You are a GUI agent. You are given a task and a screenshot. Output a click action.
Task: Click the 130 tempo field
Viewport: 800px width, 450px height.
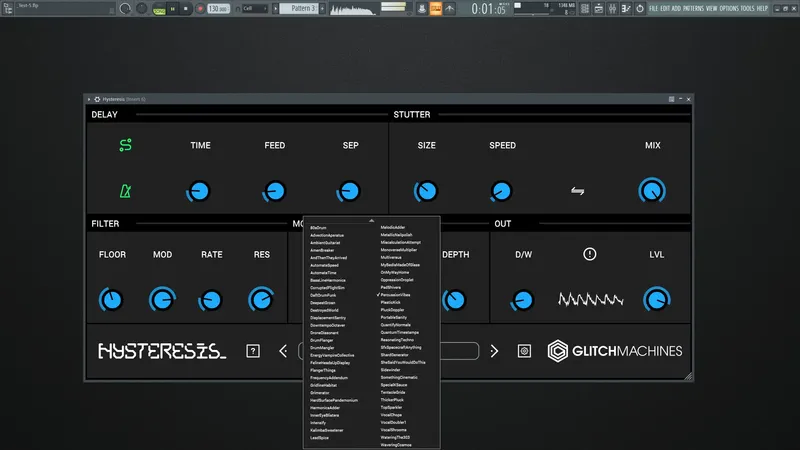(218, 9)
